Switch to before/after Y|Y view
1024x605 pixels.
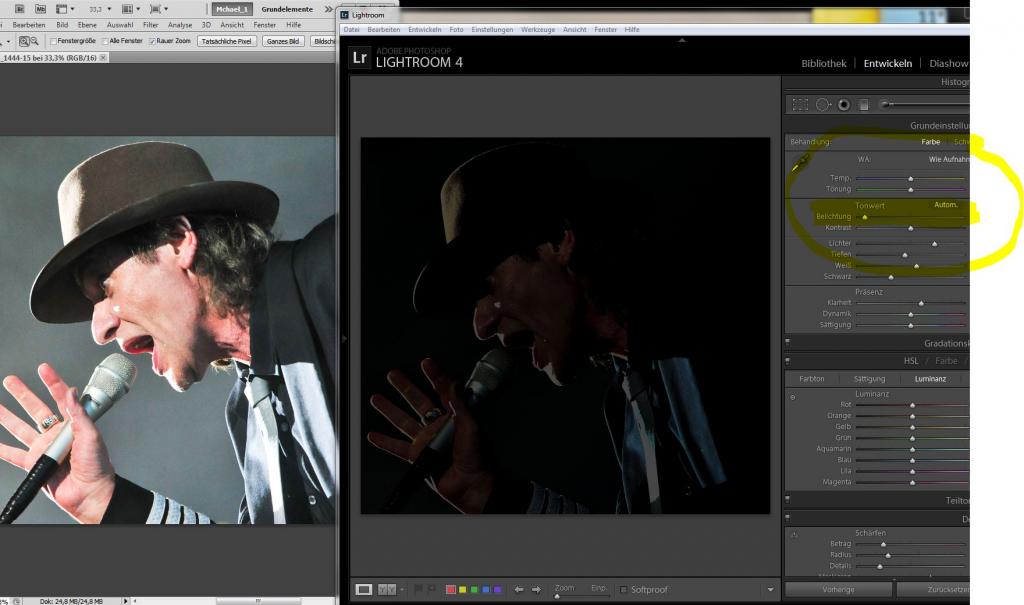[387, 589]
